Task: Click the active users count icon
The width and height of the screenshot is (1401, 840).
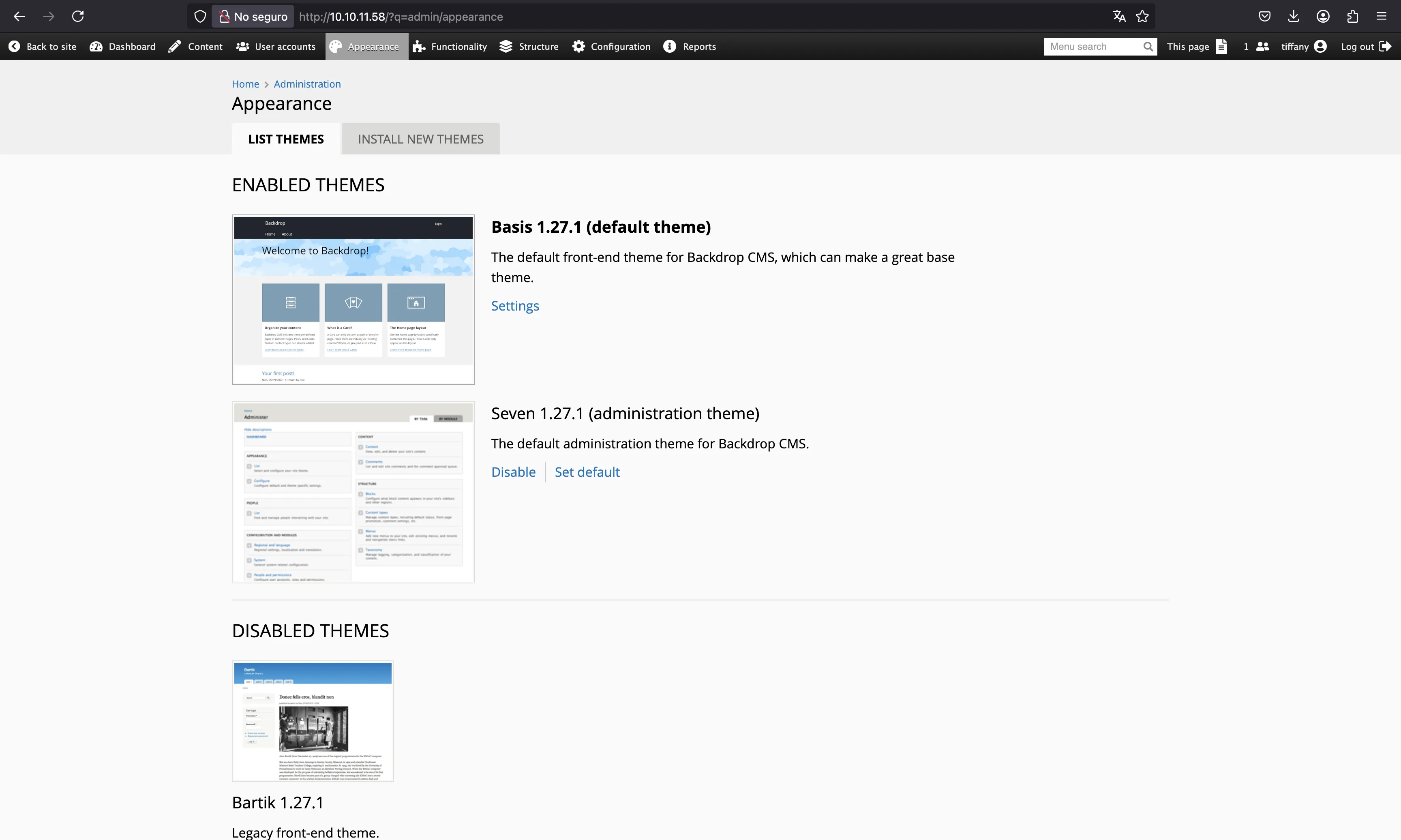Action: click(1262, 46)
